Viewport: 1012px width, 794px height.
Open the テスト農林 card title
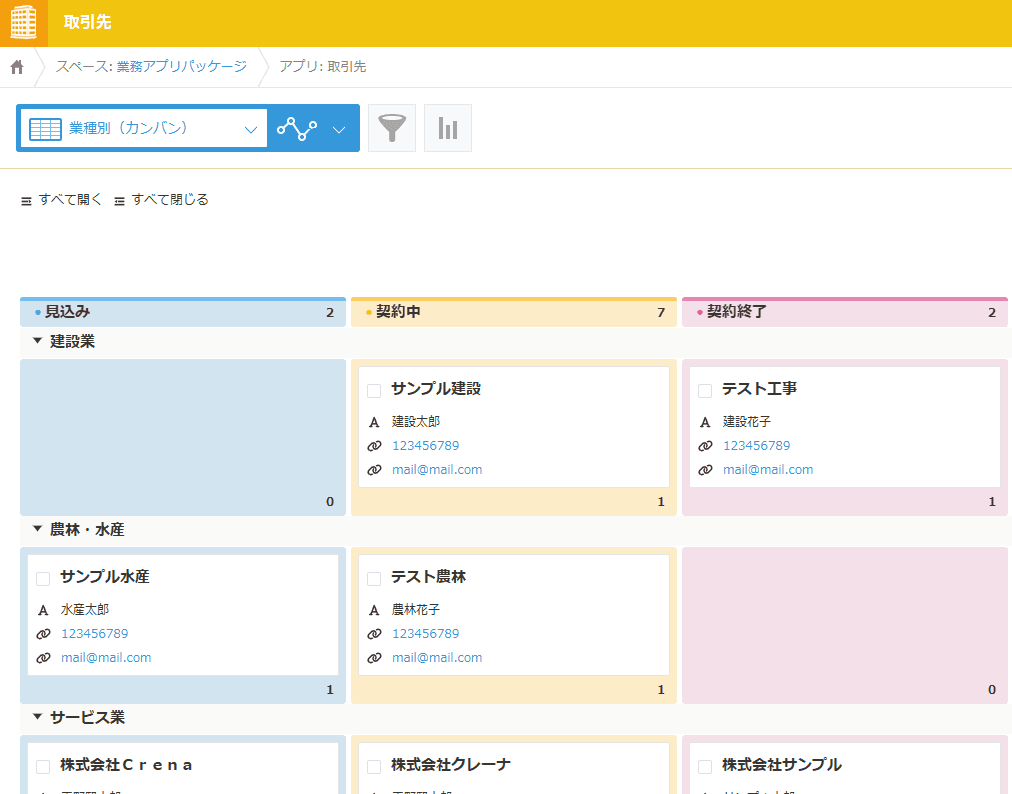tap(429, 576)
